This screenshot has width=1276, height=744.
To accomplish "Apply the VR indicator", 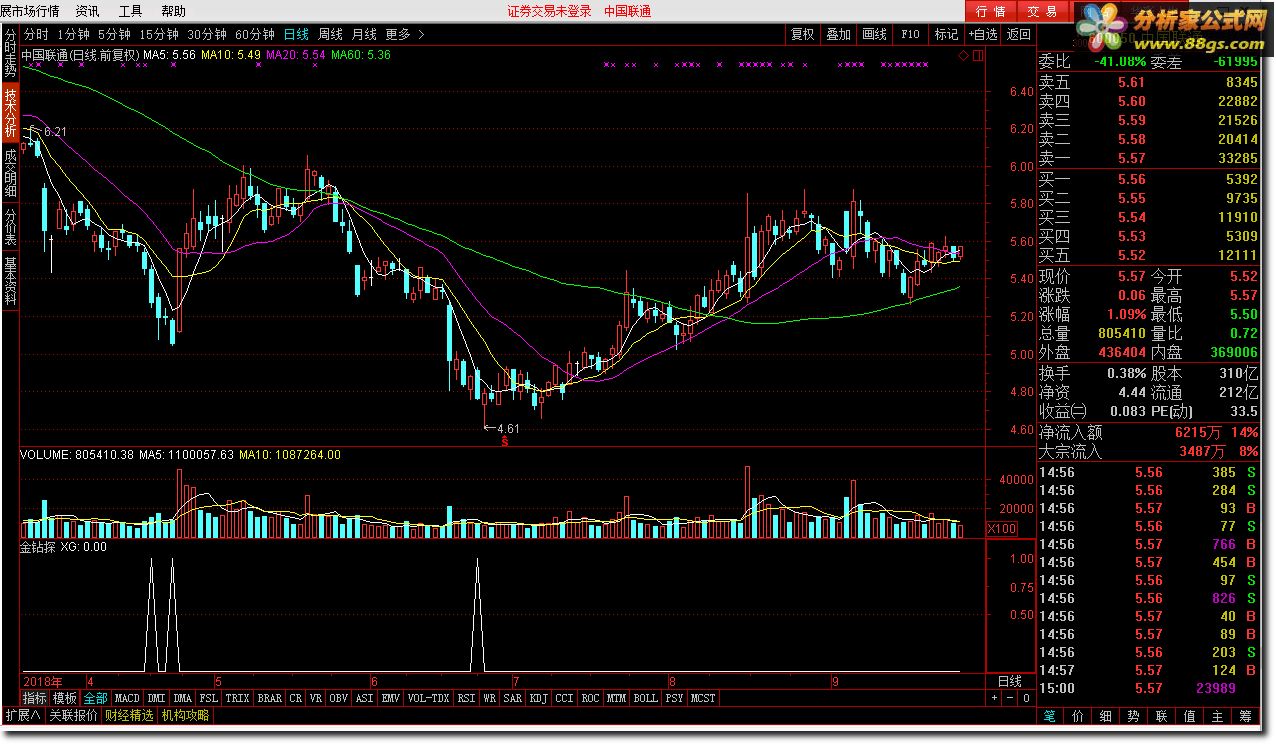I will point(316,698).
